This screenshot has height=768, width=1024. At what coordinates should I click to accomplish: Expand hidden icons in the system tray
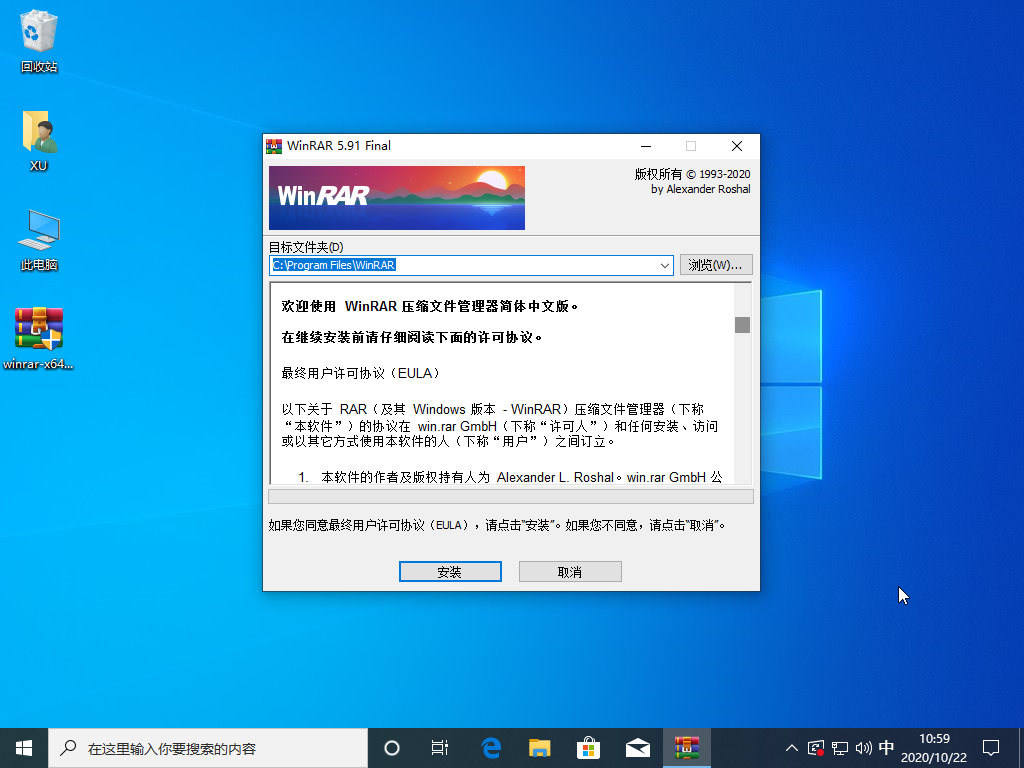pos(791,747)
